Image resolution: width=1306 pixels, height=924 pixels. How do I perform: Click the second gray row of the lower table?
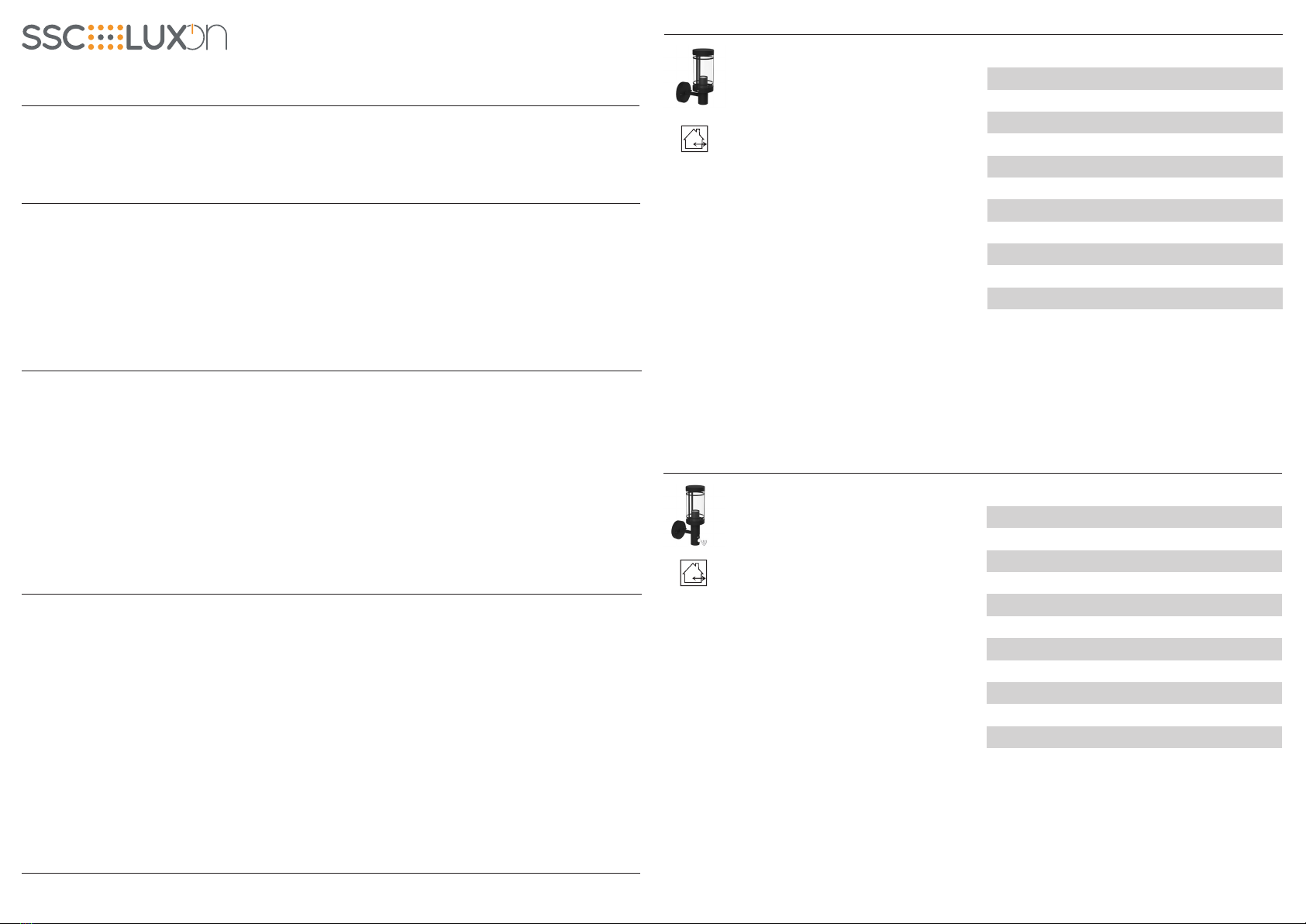(x=1134, y=561)
